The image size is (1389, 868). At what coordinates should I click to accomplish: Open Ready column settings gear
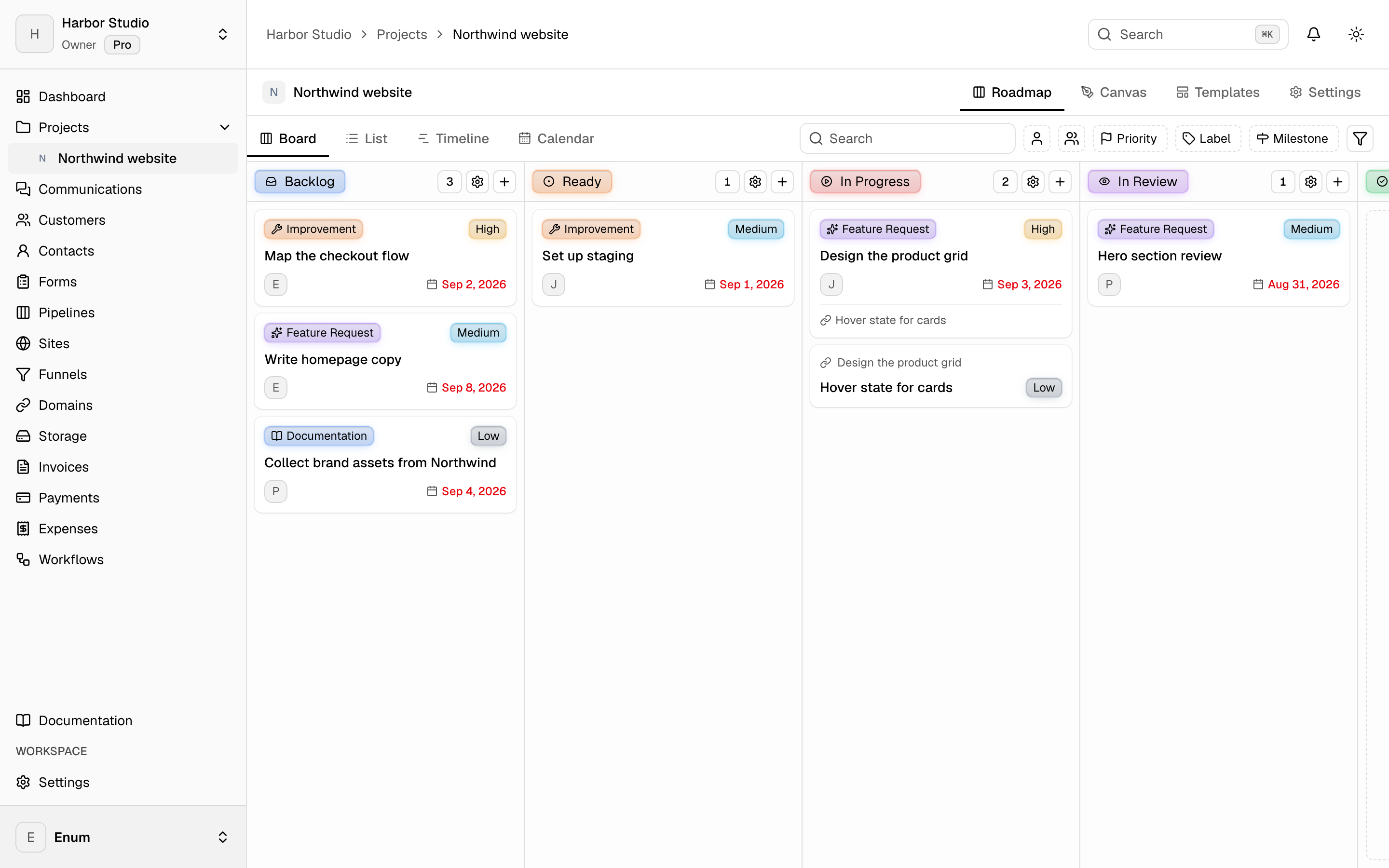click(x=755, y=181)
